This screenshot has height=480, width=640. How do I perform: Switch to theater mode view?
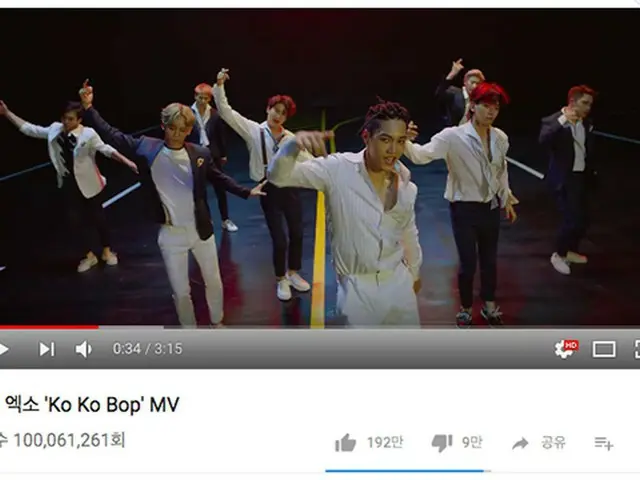coord(604,349)
